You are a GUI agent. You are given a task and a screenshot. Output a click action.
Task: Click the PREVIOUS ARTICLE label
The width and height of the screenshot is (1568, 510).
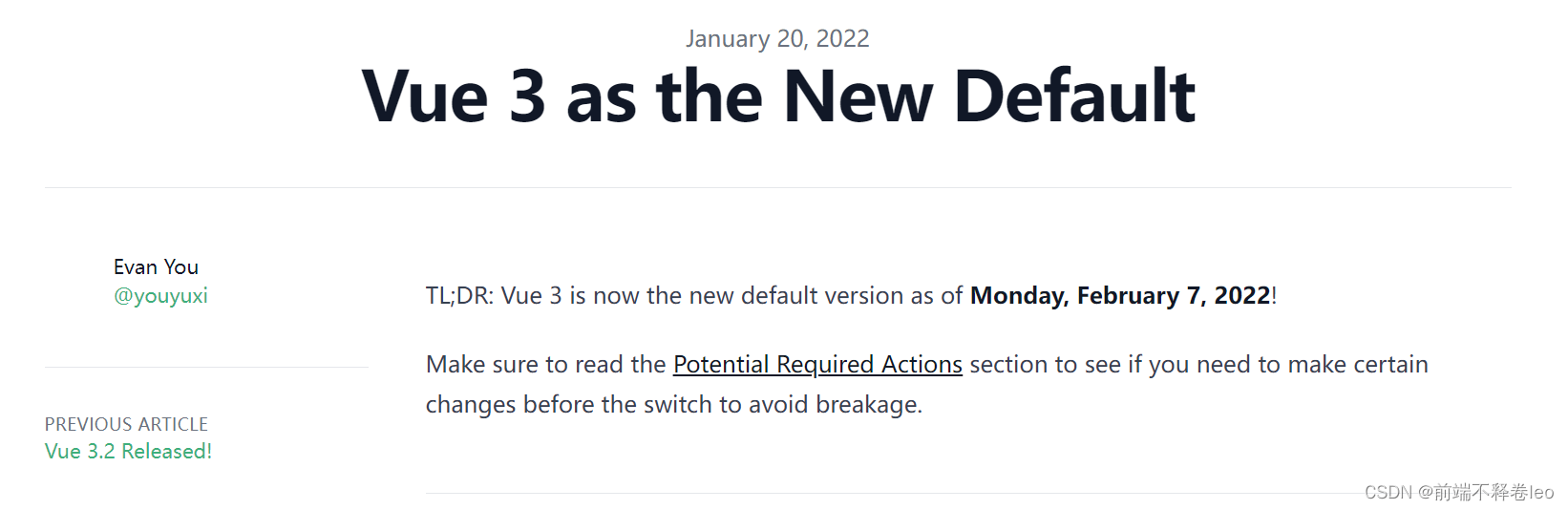click(x=126, y=424)
